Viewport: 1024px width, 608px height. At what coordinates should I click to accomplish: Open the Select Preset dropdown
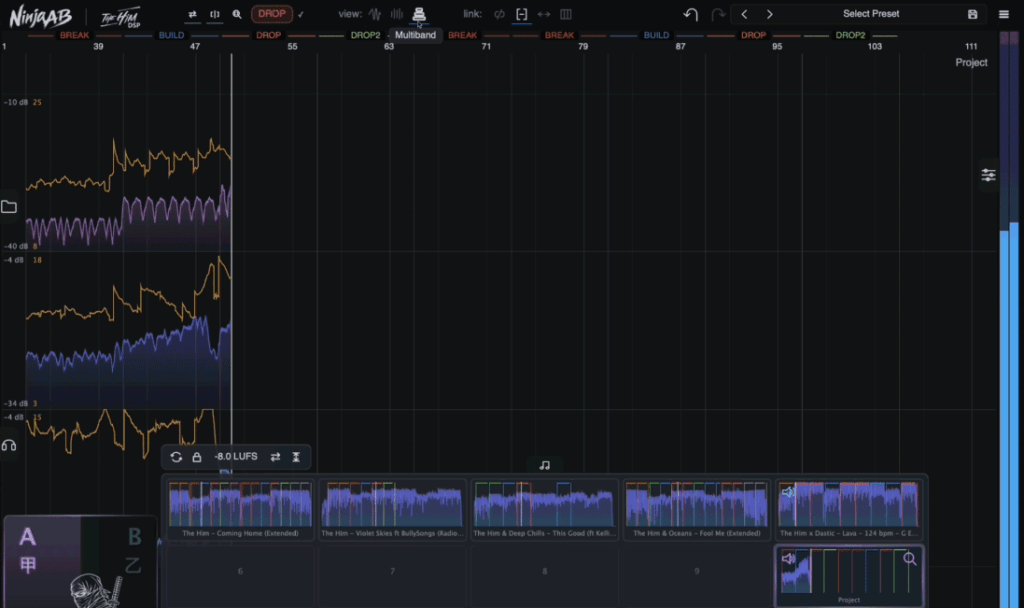pyautogui.click(x=871, y=14)
